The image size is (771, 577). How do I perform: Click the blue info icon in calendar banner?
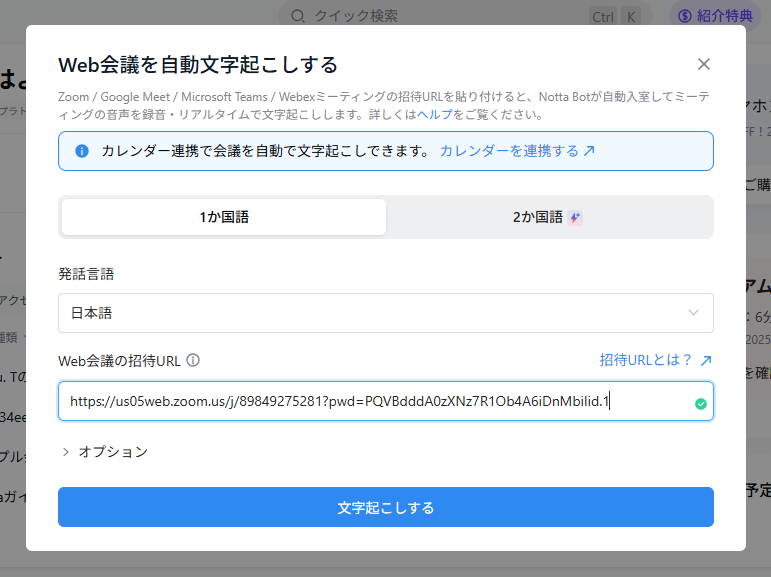click(82, 151)
